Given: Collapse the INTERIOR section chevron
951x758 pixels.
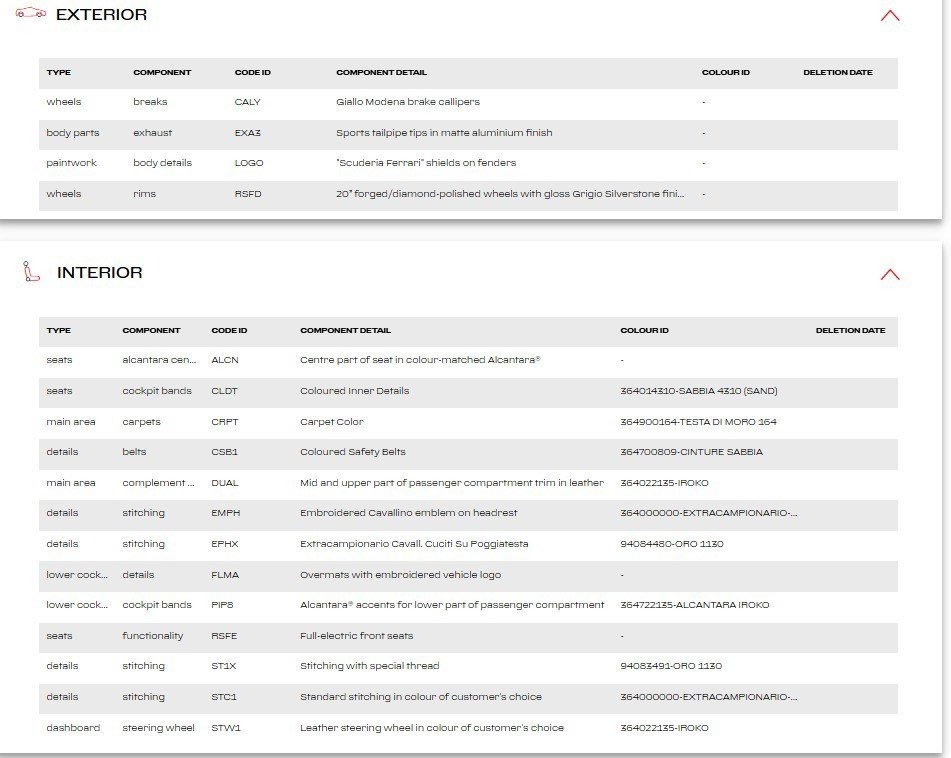Looking at the screenshot, I should point(890,274).
